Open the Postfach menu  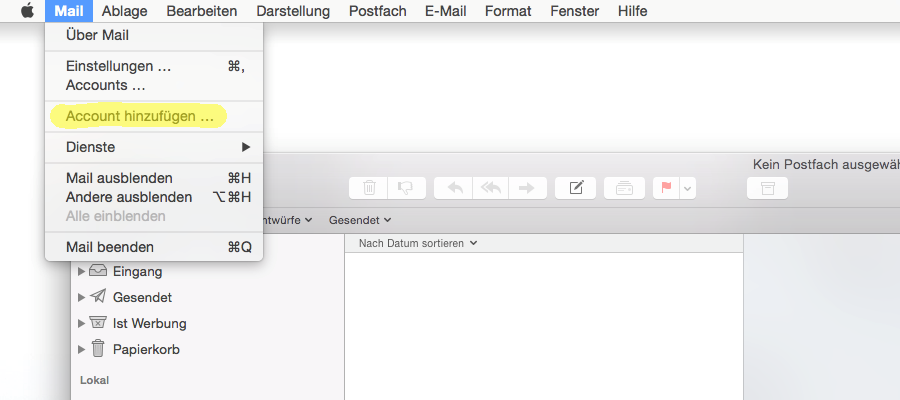(x=378, y=11)
